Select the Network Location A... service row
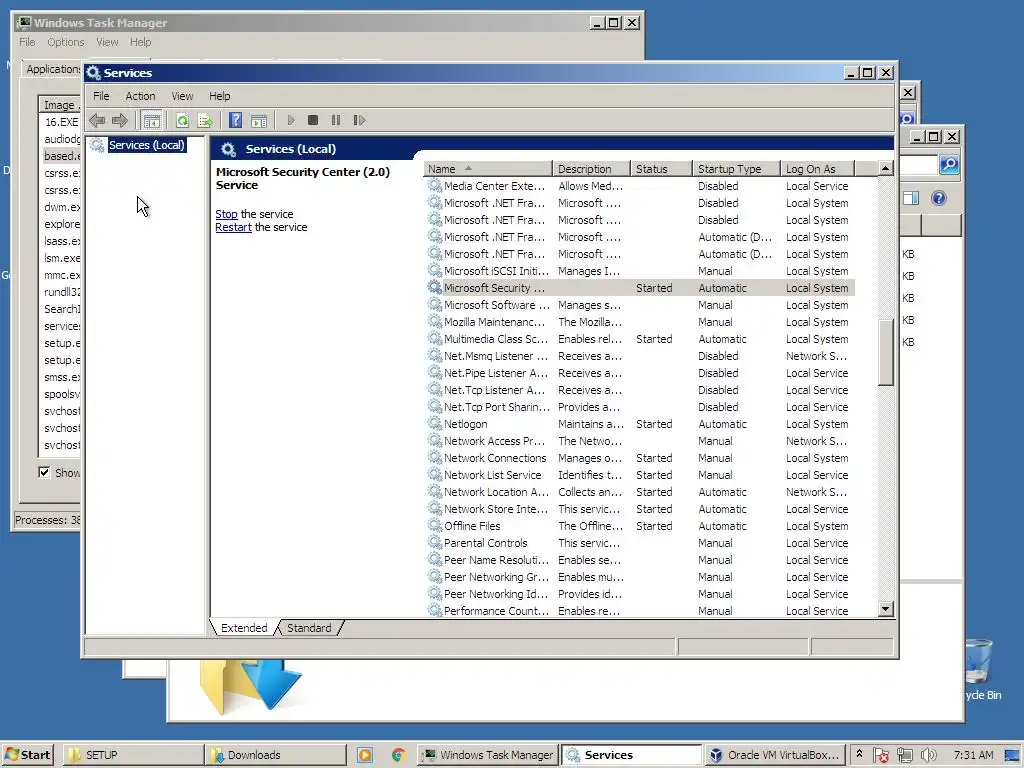This screenshot has width=1024, height=768. (639, 492)
